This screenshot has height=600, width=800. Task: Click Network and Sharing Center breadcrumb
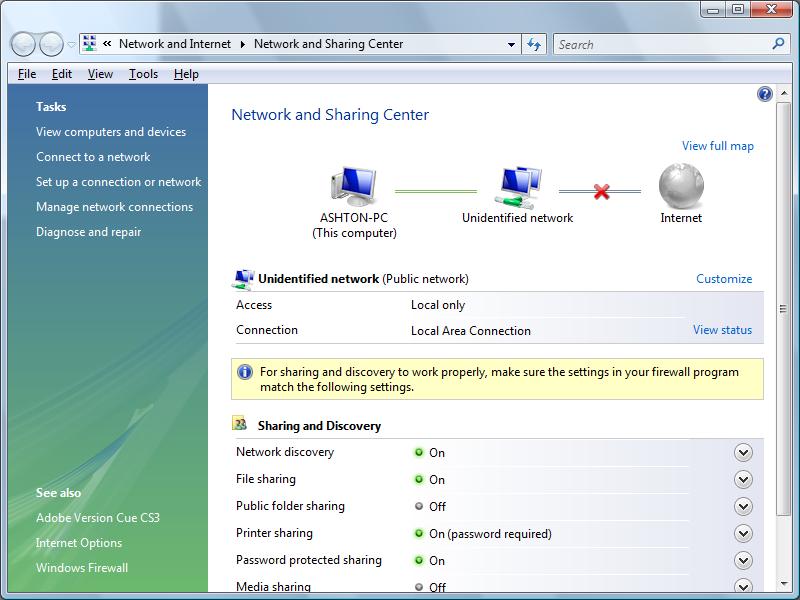coord(329,44)
